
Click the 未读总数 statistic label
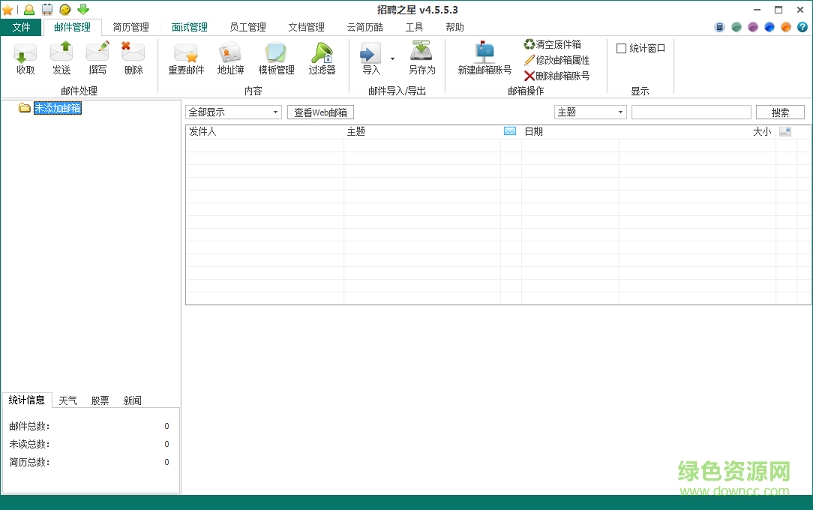point(30,444)
